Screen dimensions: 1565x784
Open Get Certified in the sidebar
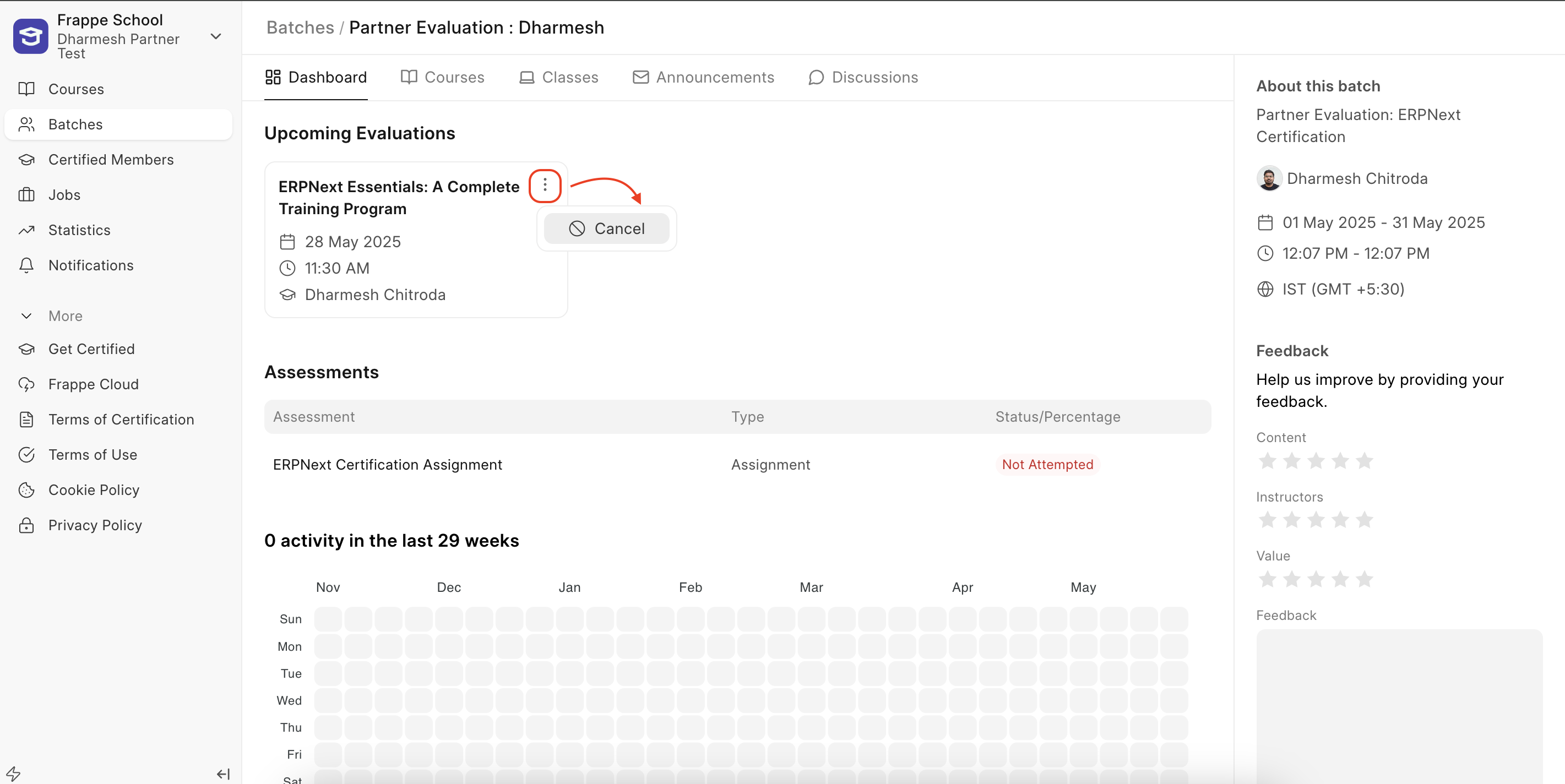[118, 349]
